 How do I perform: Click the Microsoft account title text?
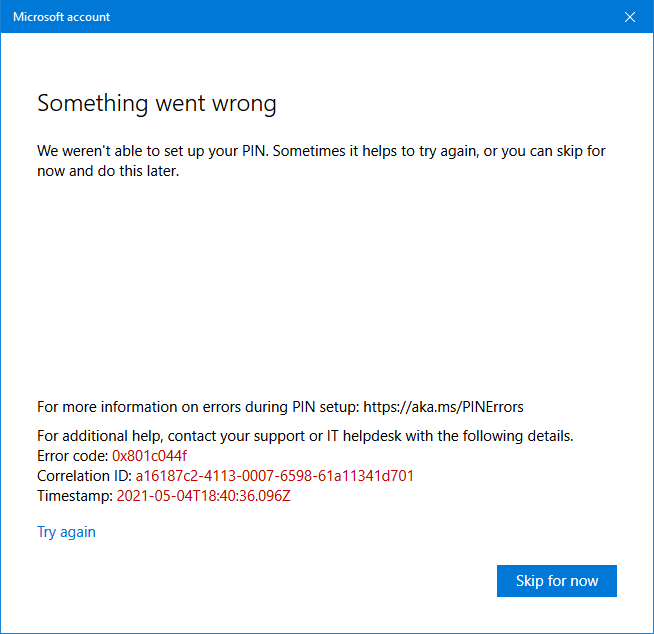click(x=62, y=17)
